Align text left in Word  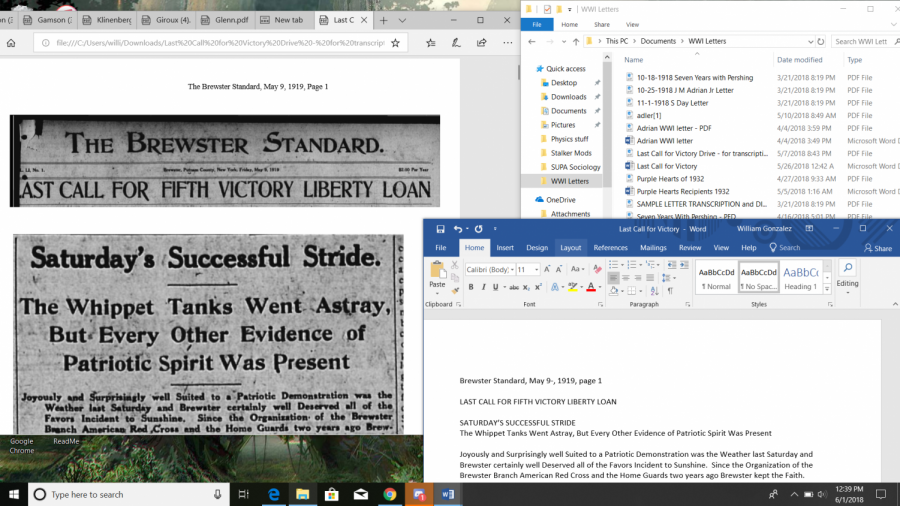613,278
